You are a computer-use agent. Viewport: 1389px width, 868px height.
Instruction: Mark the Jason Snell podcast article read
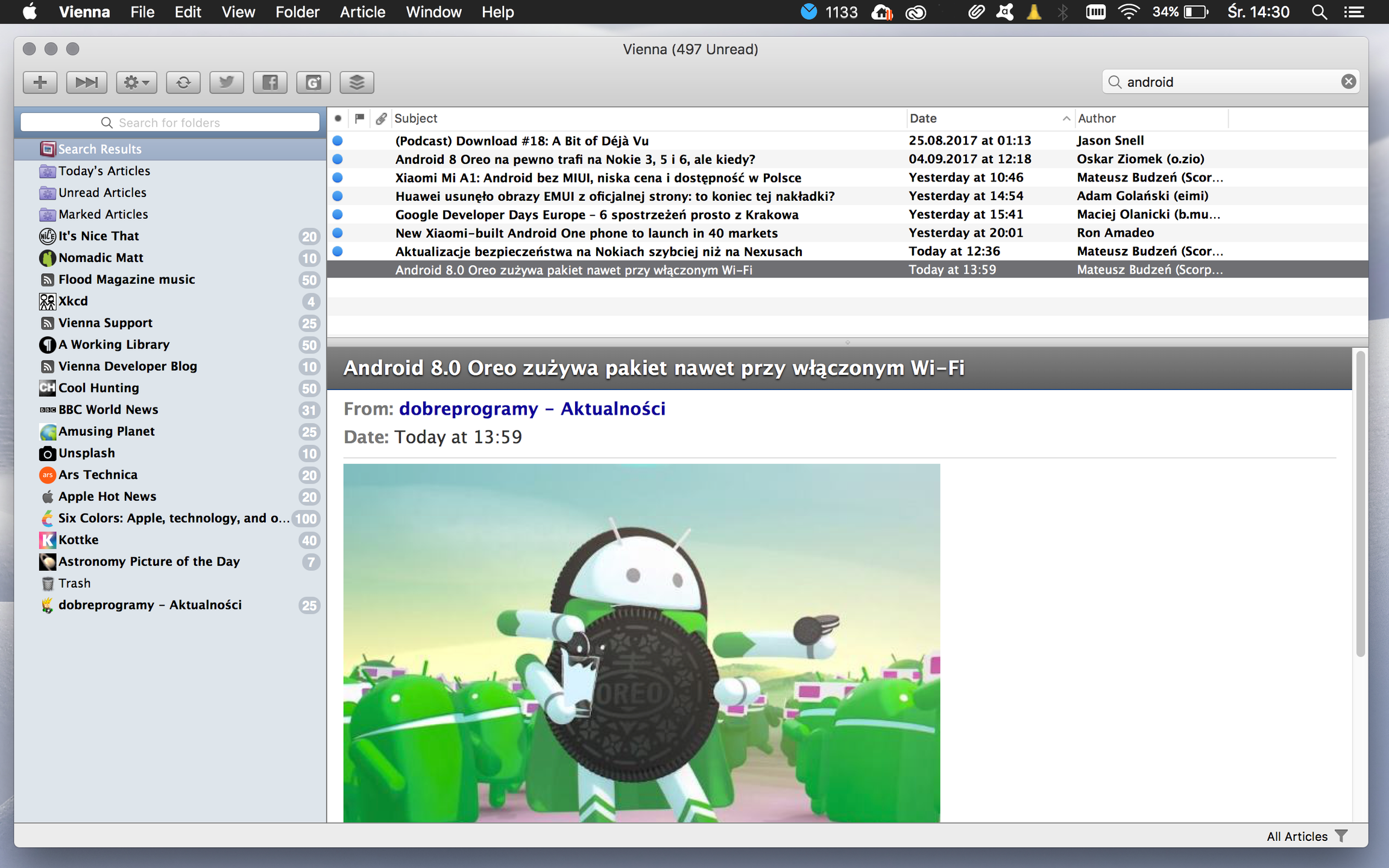point(338,140)
